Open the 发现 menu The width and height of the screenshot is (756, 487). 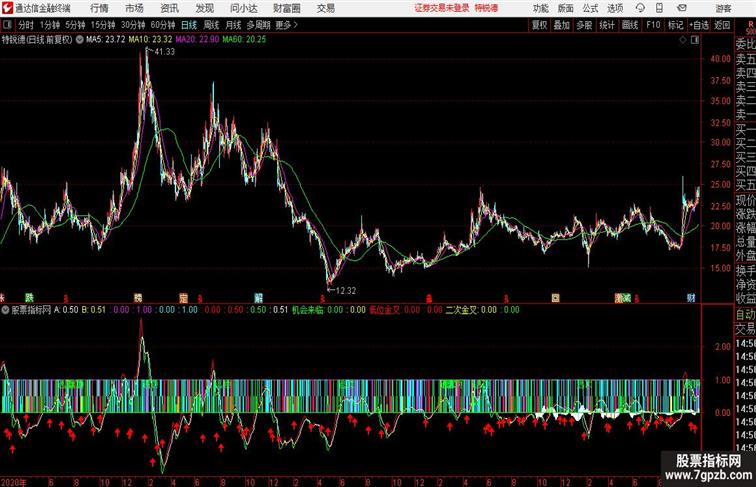point(205,8)
